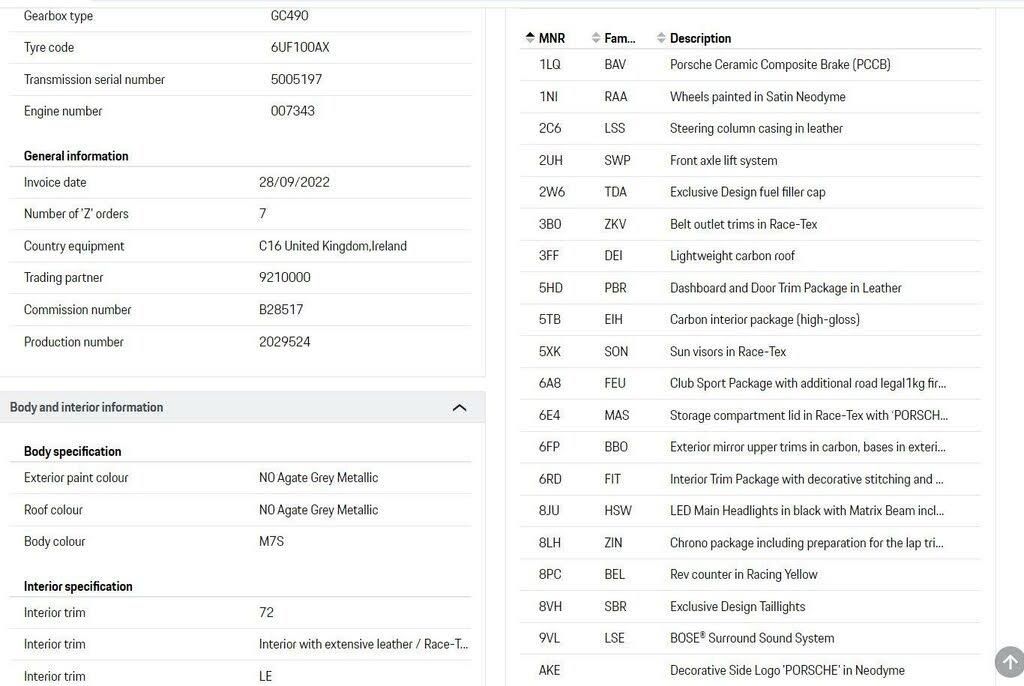Click the truncated LED Main Headlights description

pyautogui.click(x=806, y=511)
